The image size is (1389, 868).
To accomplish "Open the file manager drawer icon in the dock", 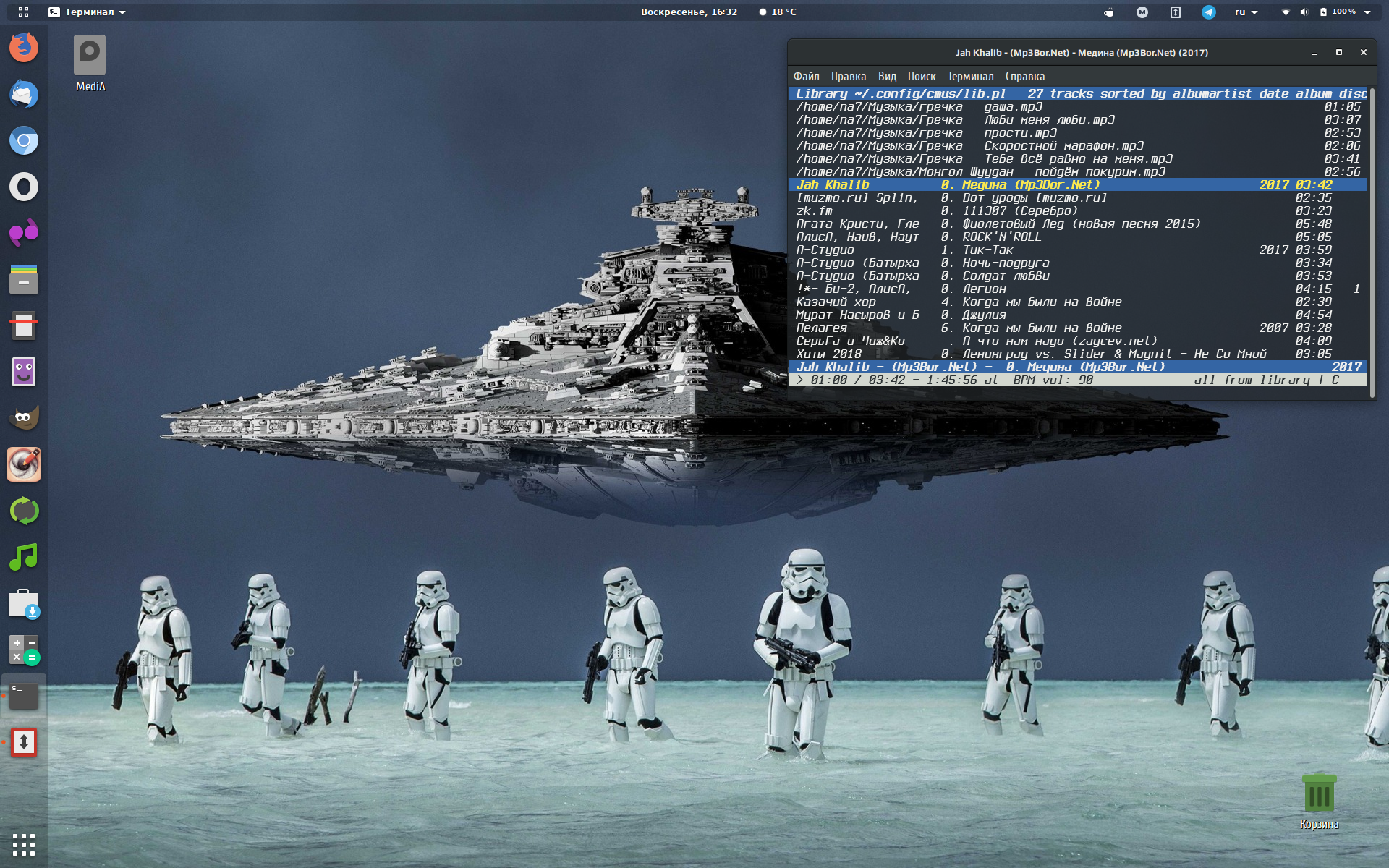I will click(x=24, y=279).
